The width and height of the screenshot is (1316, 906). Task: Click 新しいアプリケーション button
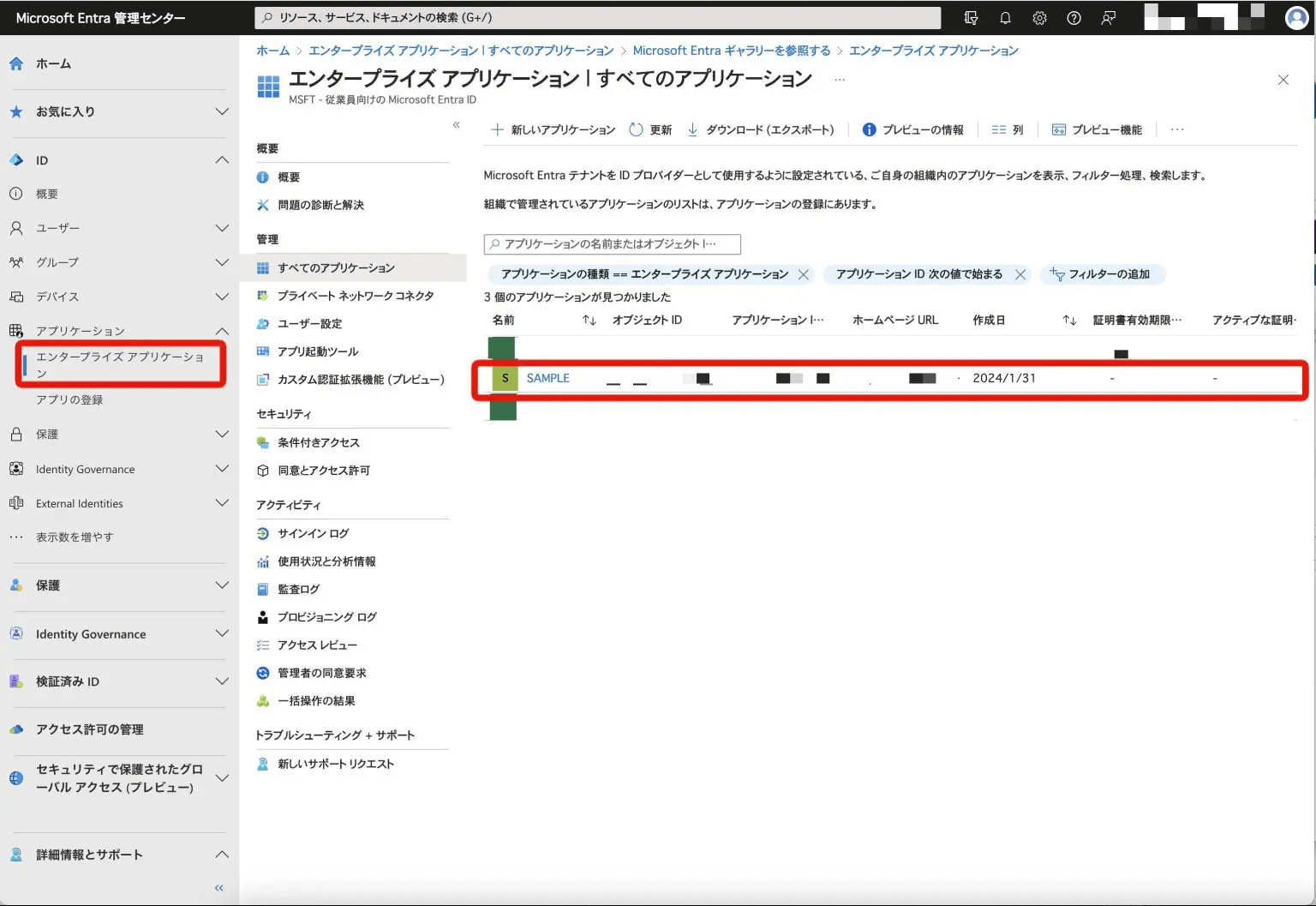(x=553, y=129)
